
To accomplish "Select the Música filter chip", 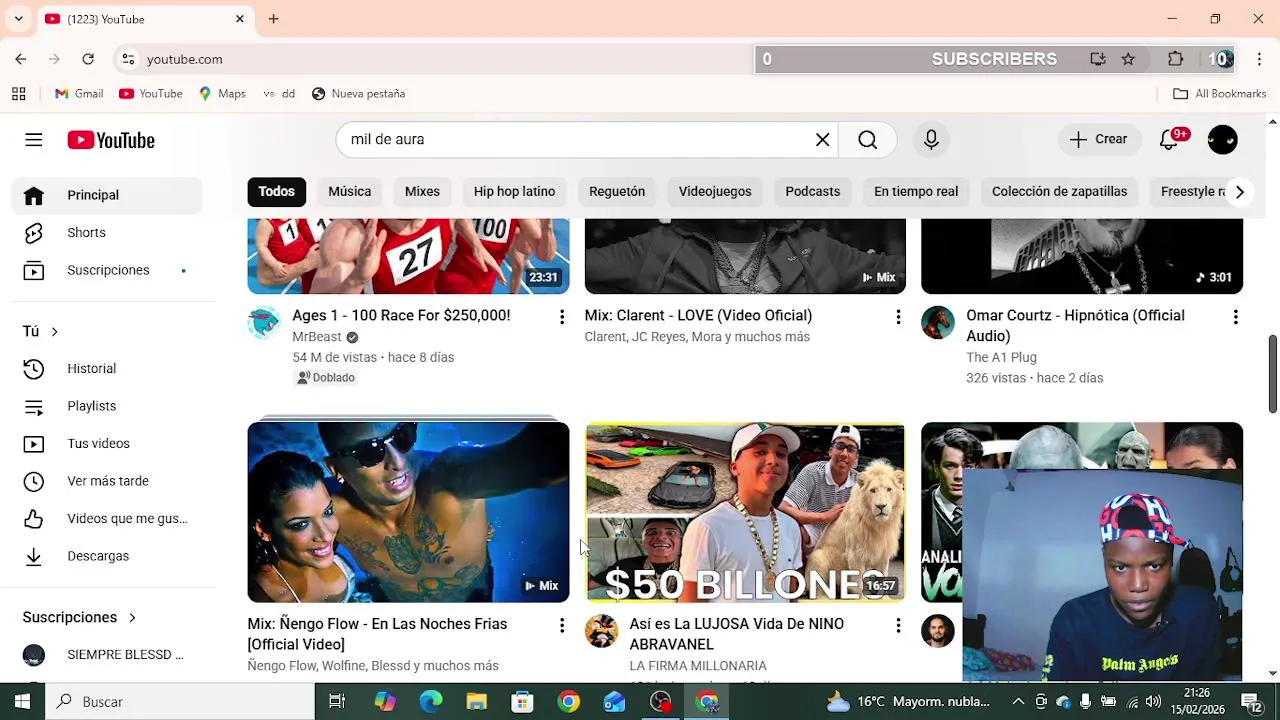I will 349,192.
